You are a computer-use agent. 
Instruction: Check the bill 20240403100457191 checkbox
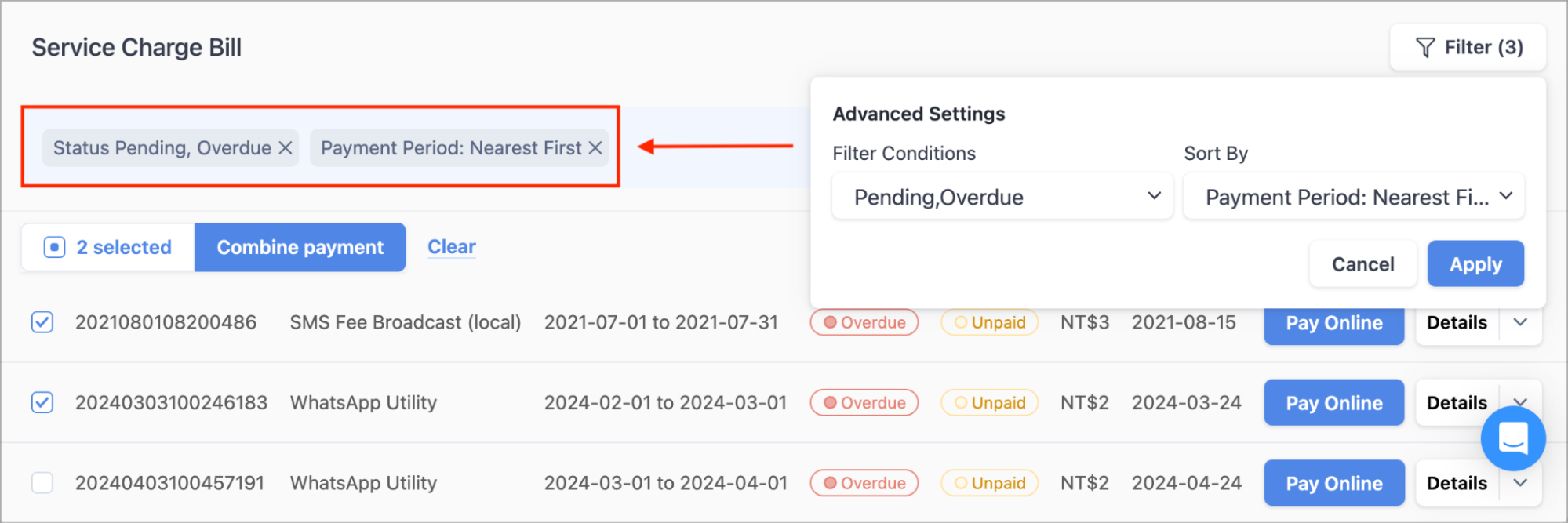point(42,483)
